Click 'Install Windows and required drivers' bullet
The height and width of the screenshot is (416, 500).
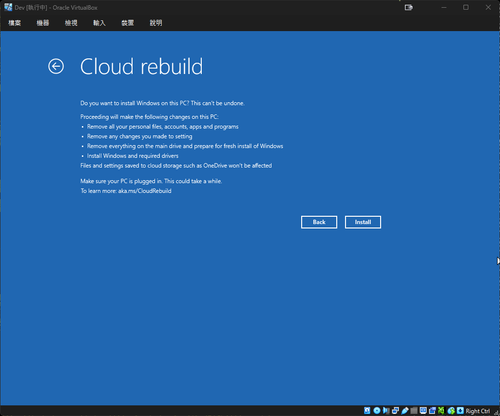point(133,156)
